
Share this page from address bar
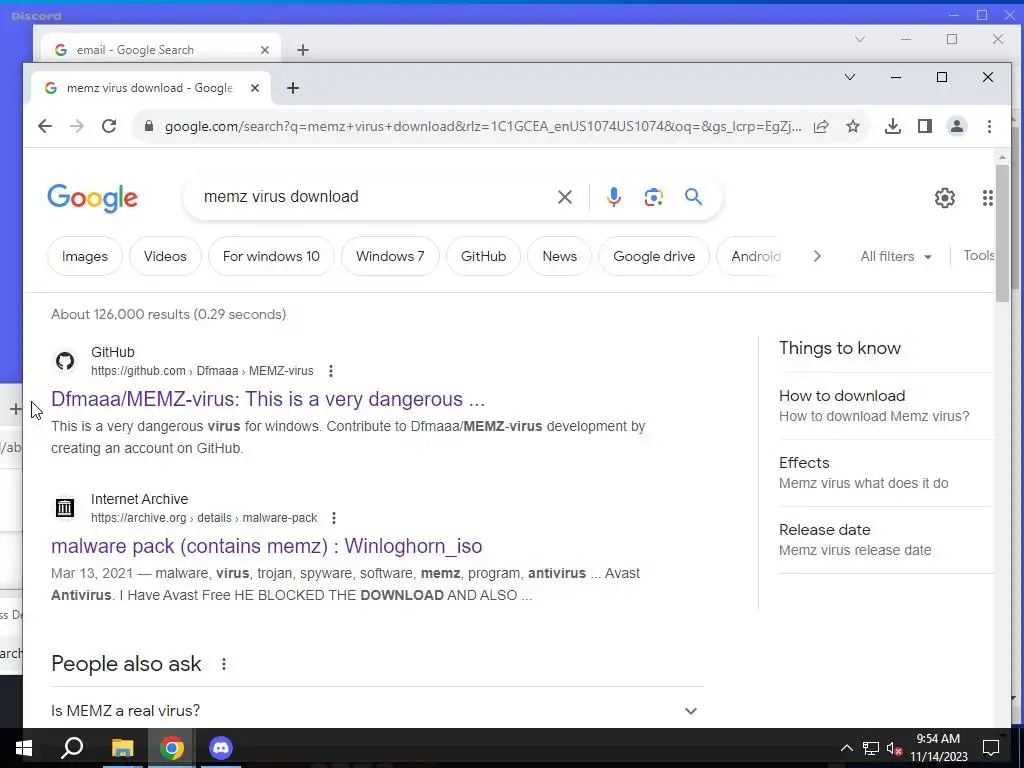[x=821, y=126]
